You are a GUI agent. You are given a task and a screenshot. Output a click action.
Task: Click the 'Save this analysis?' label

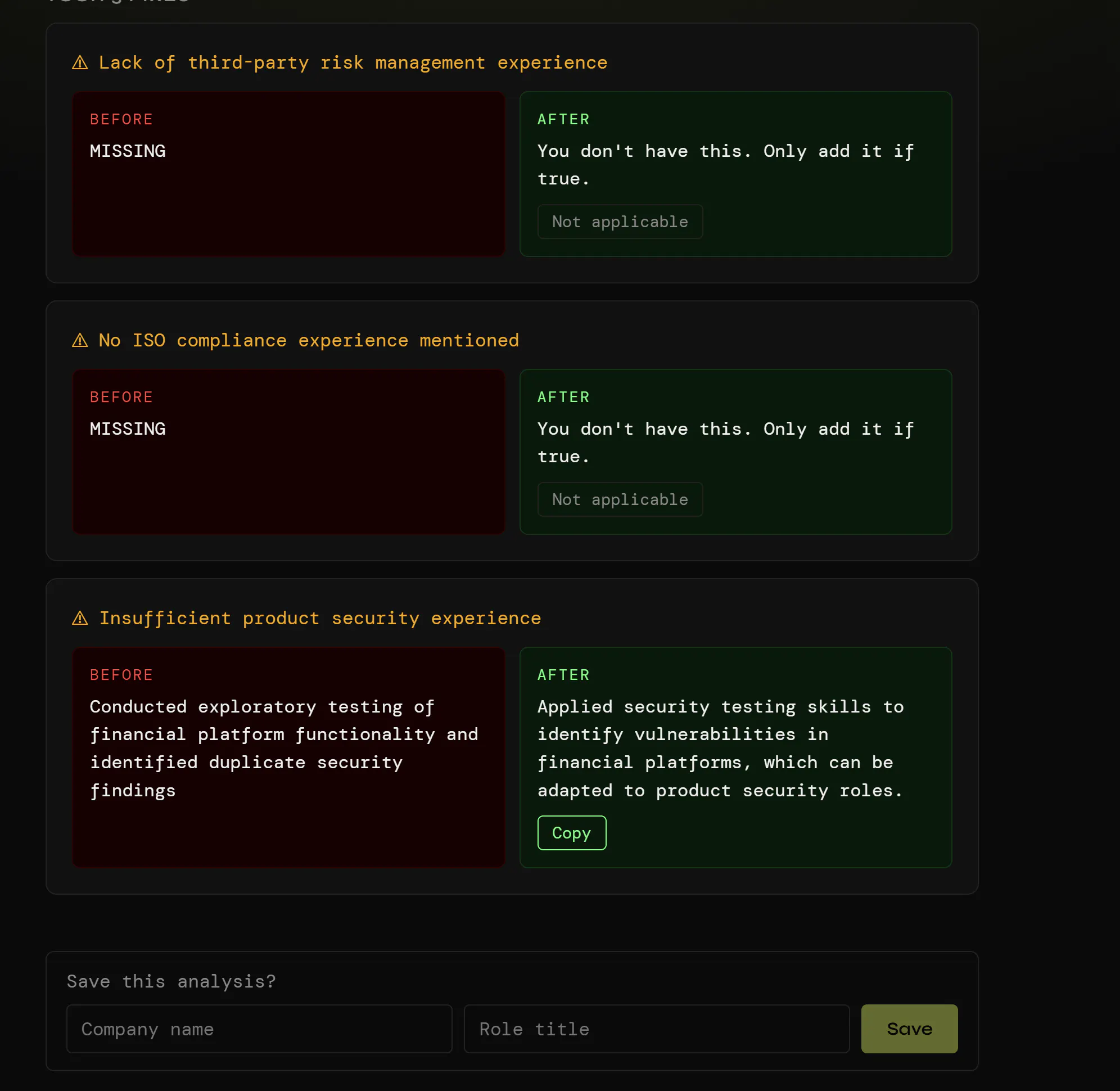tap(171, 981)
